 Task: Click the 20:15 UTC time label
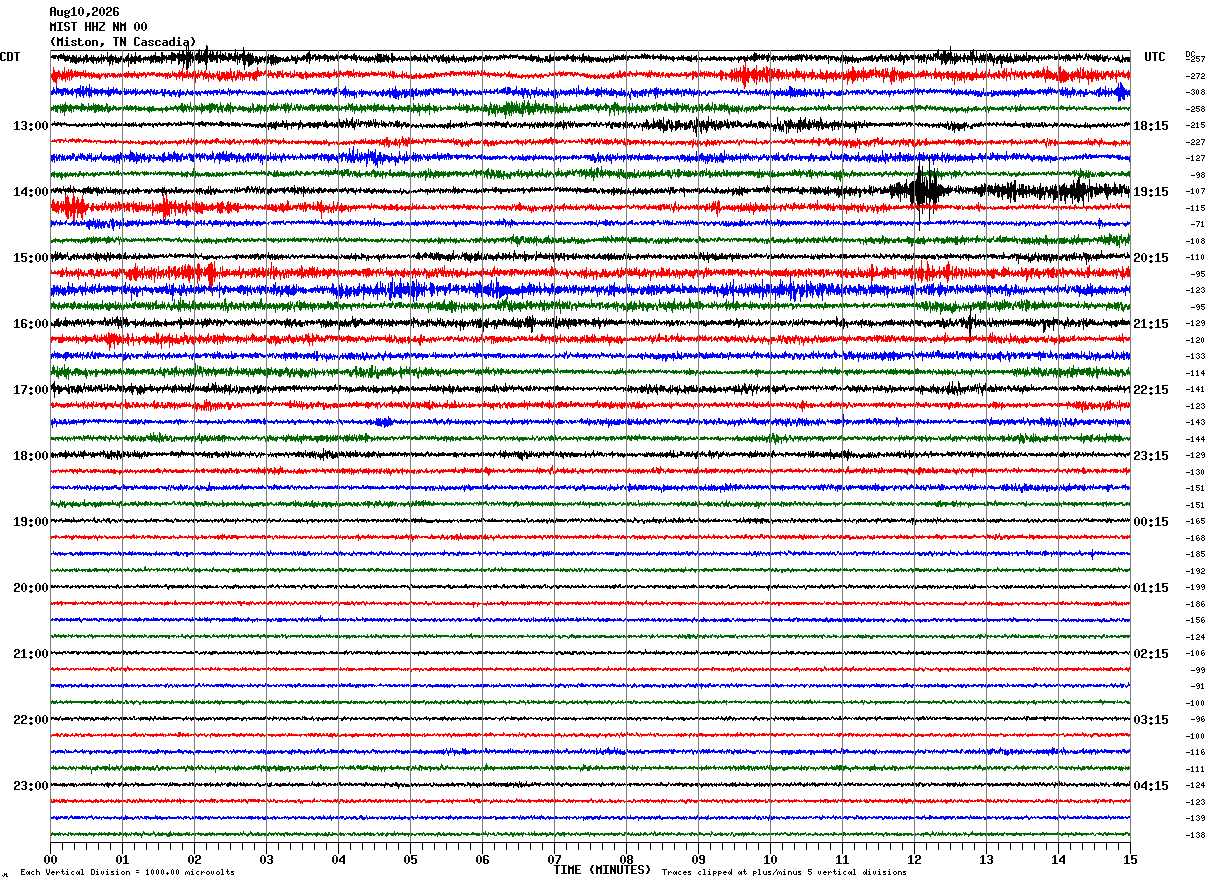click(x=1151, y=258)
